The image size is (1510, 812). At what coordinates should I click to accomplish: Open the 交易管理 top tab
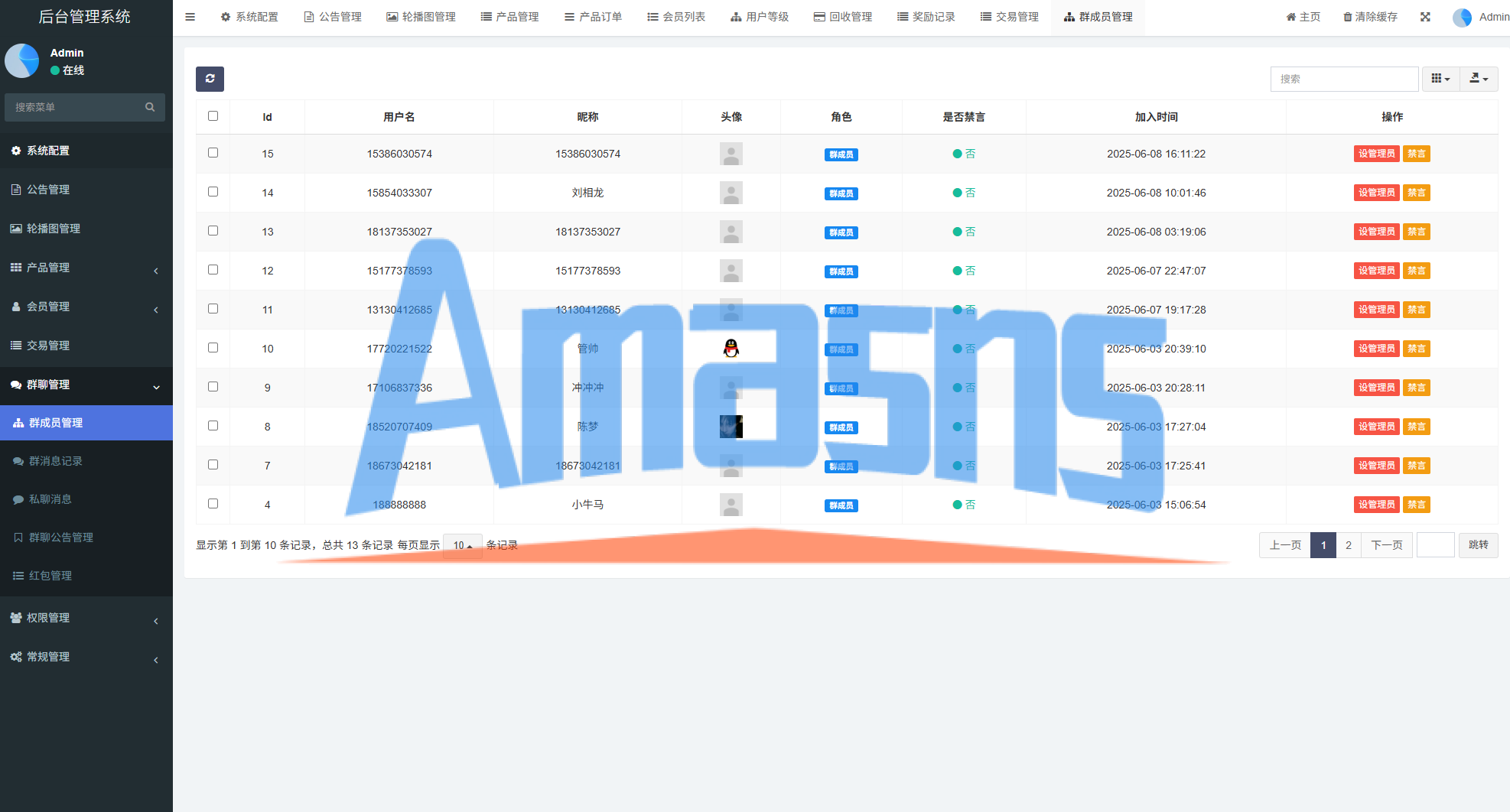1009,17
